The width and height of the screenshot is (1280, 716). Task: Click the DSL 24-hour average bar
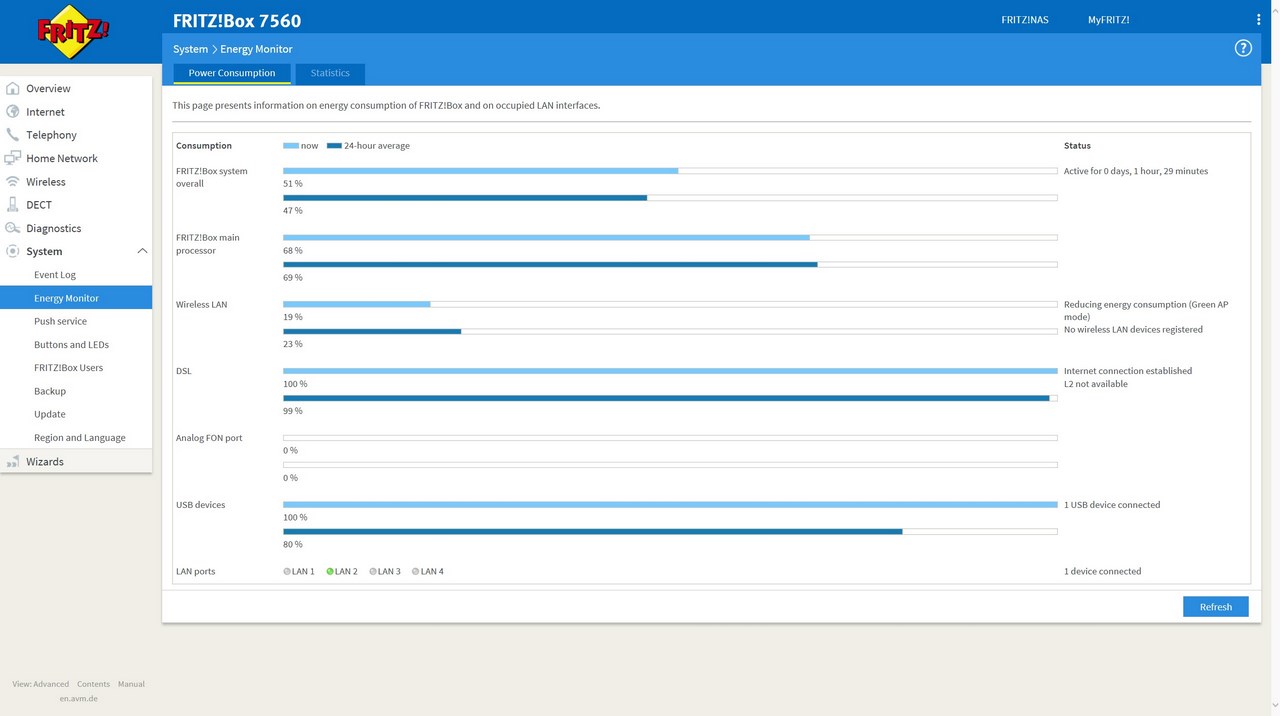pyautogui.click(x=670, y=398)
